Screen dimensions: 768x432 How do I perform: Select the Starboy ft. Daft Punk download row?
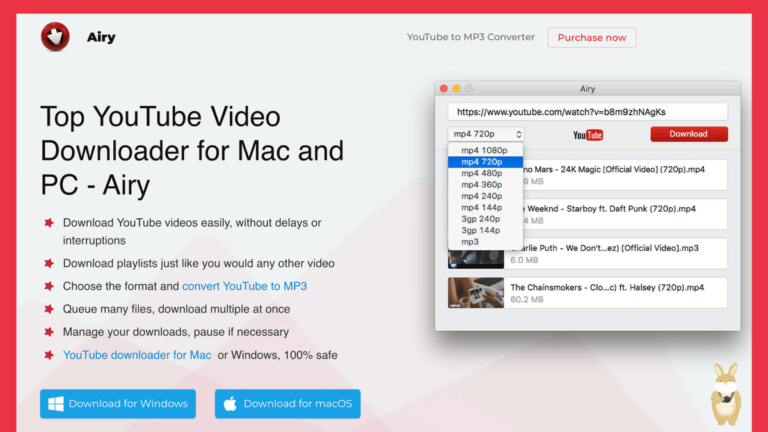pyautogui.click(x=625, y=214)
